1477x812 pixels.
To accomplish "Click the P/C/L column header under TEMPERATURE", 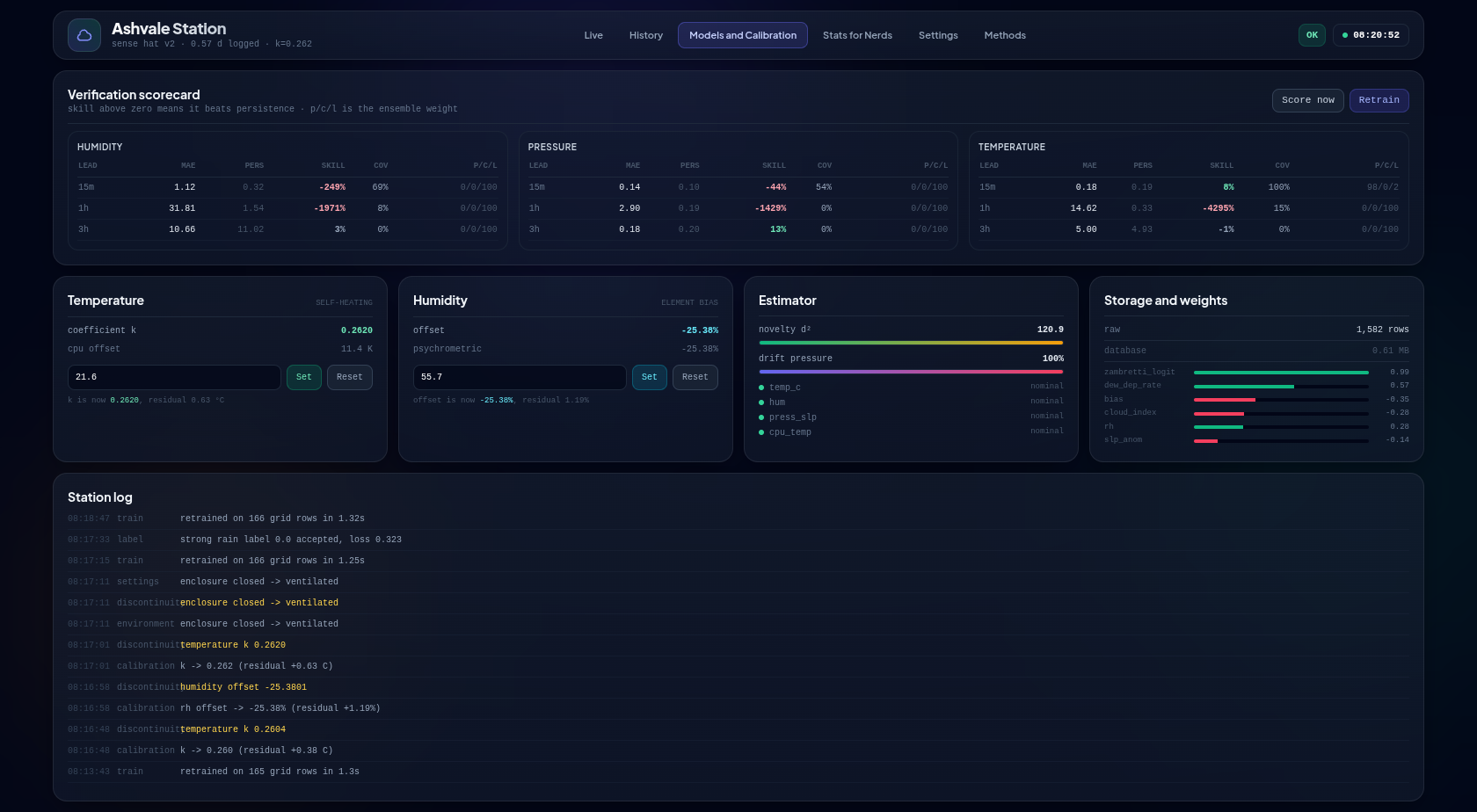I will click(1386, 165).
